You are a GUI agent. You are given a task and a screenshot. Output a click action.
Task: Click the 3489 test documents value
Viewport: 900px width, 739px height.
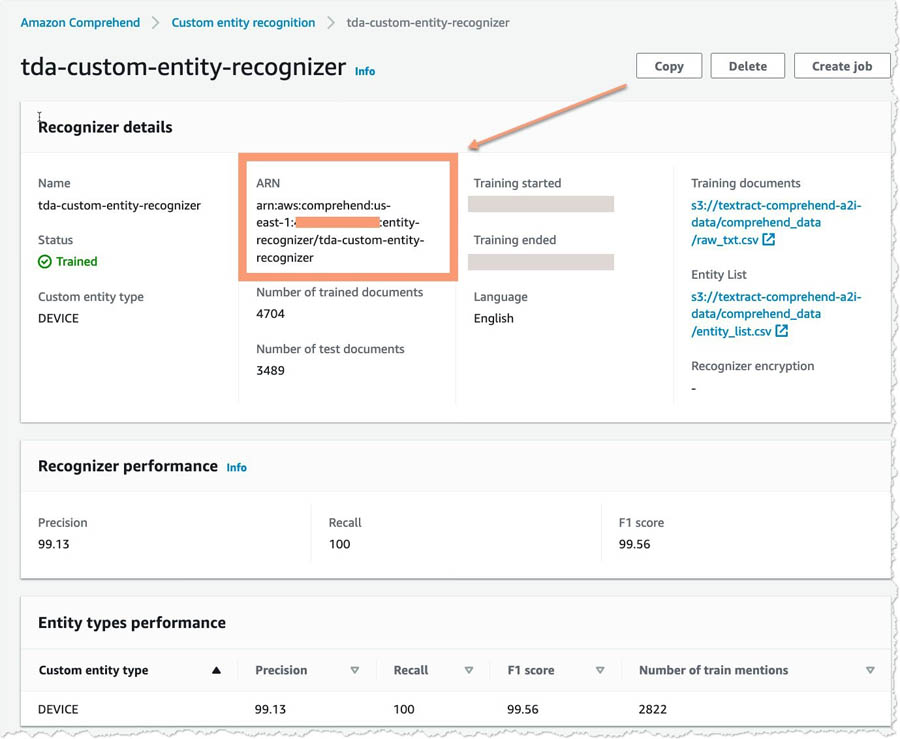pos(270,371)
